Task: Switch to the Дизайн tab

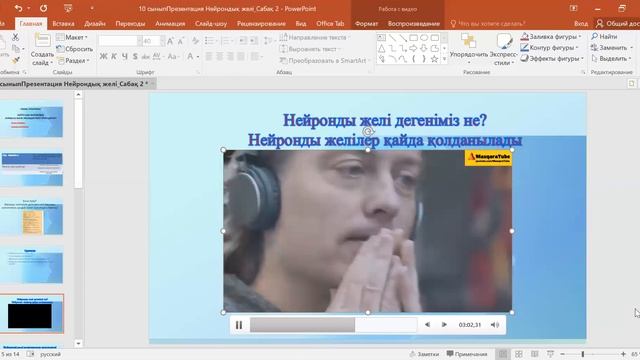Action: 95,24
